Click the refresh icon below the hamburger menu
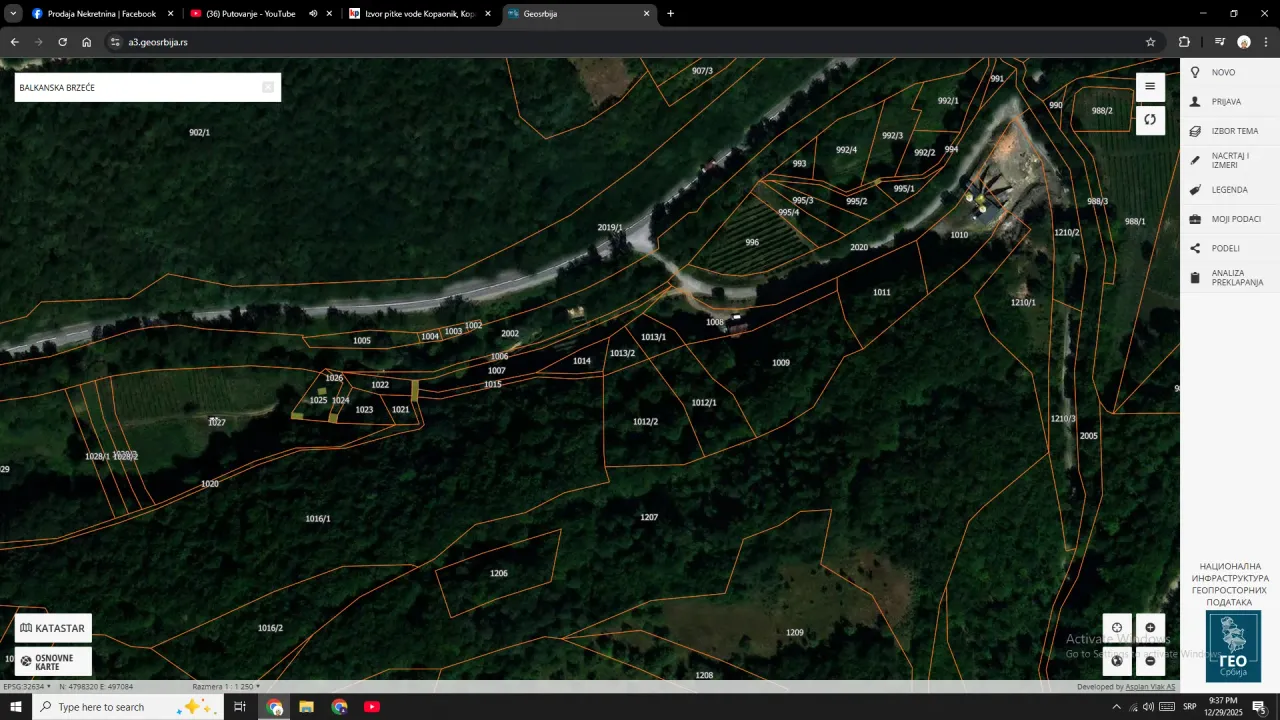Image resolution: width=1280 pixels, height=720 pixels. pyautogui.click(x=1149, y=119)
